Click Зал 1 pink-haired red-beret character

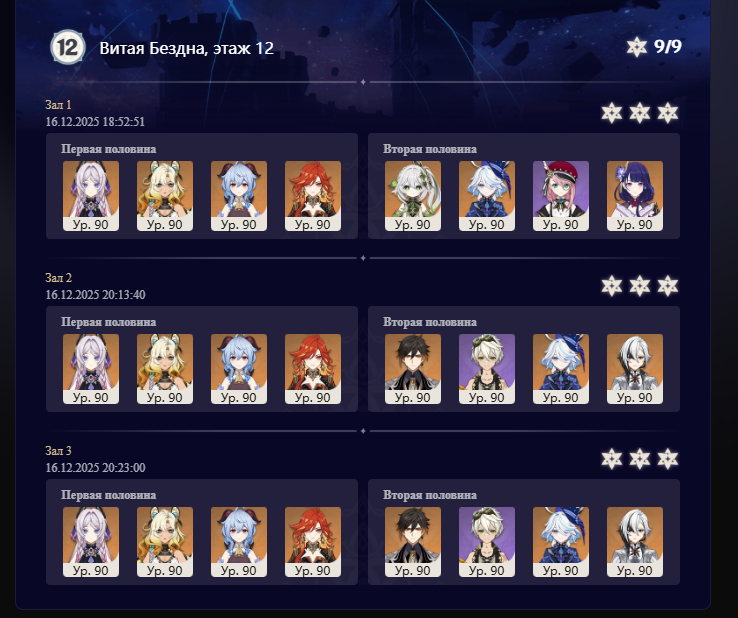click(x=561, y=196)
